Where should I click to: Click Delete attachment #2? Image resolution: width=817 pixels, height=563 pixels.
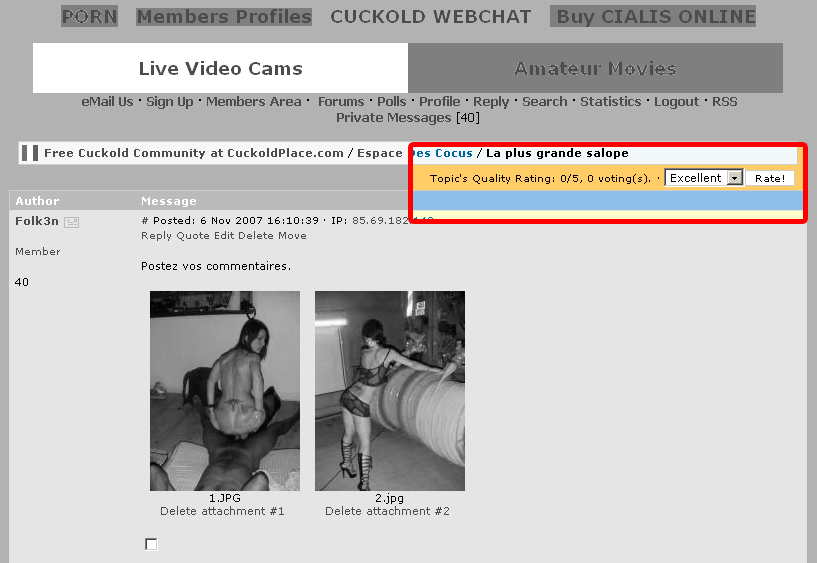click(387, 511)
